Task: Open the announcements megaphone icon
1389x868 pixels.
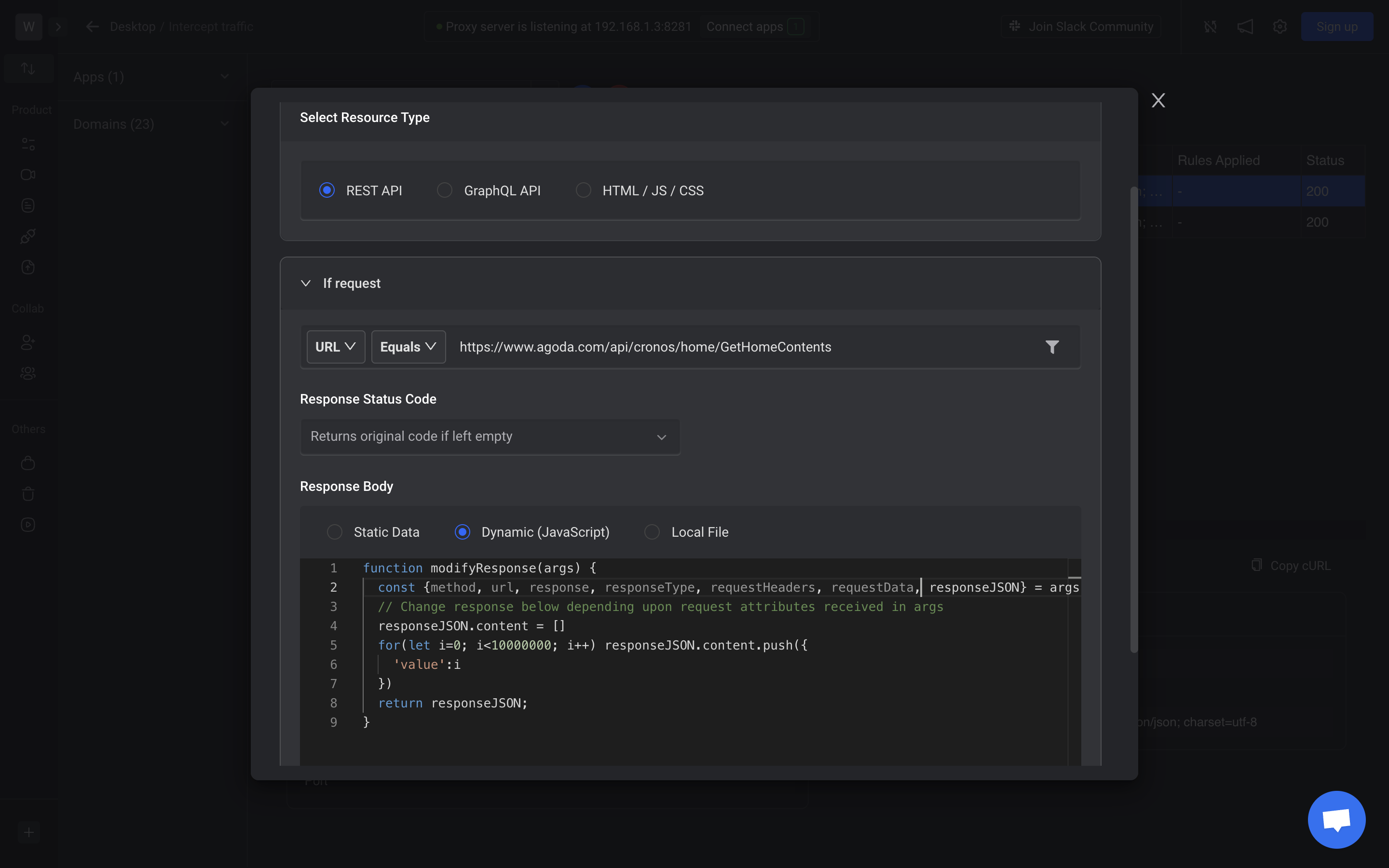Action: tap(1245, 27)
